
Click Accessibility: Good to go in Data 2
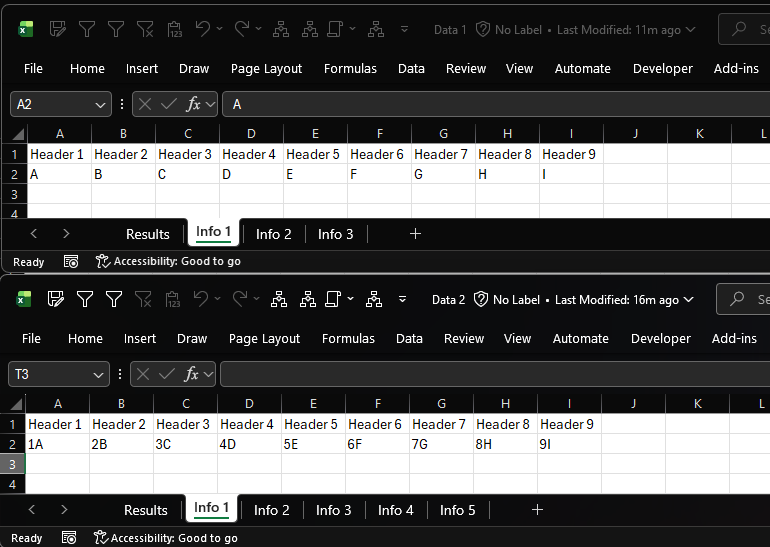166,538
